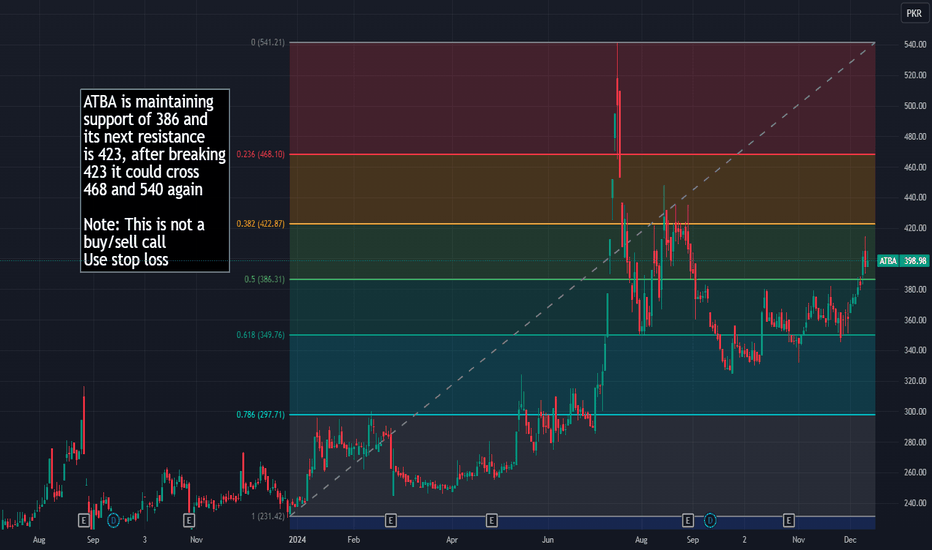Click the 500.00 price axis label
Screen dimensions: 932x550
pos(915,106)
